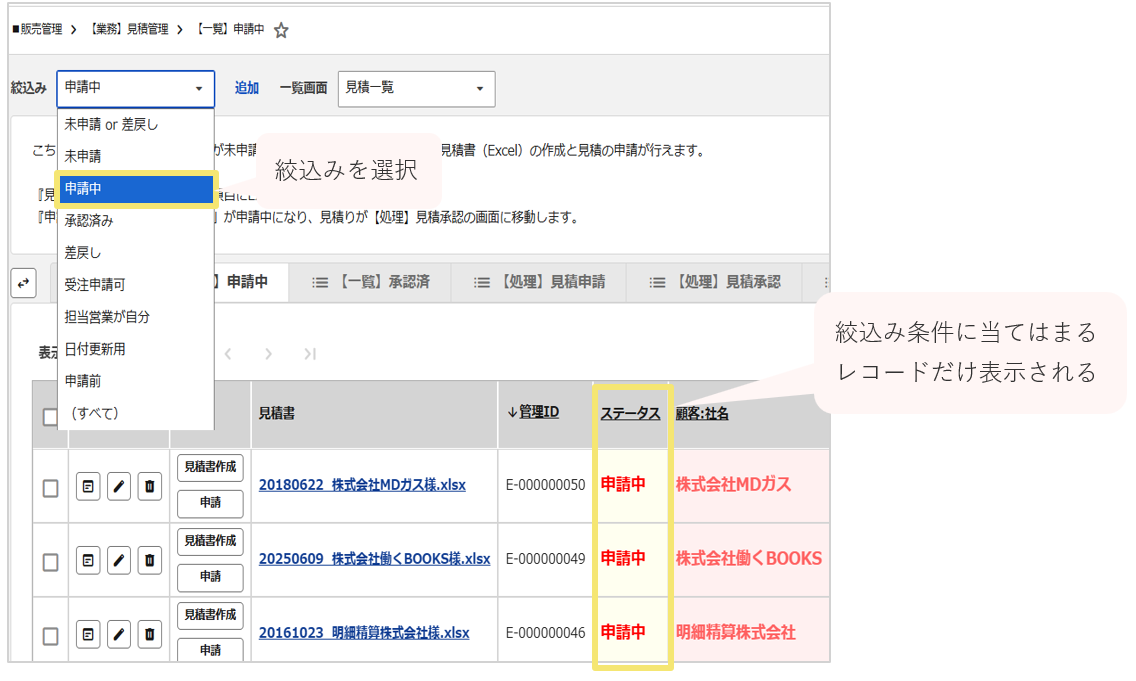Switch to the 【処理】見積申請 tab
Image resolution: width=1136 pixels, height=681 pixels.
pos(539,282)
